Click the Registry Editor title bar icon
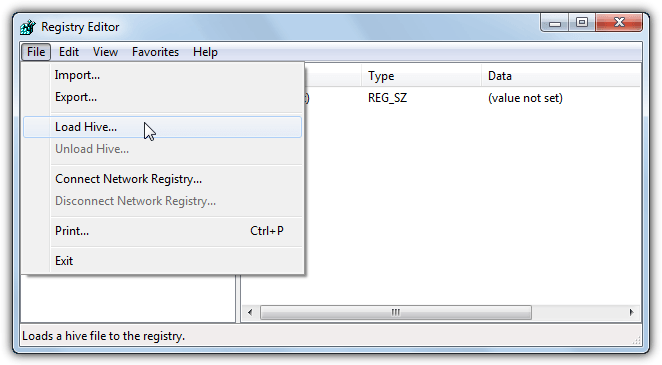 coord(28,27)
